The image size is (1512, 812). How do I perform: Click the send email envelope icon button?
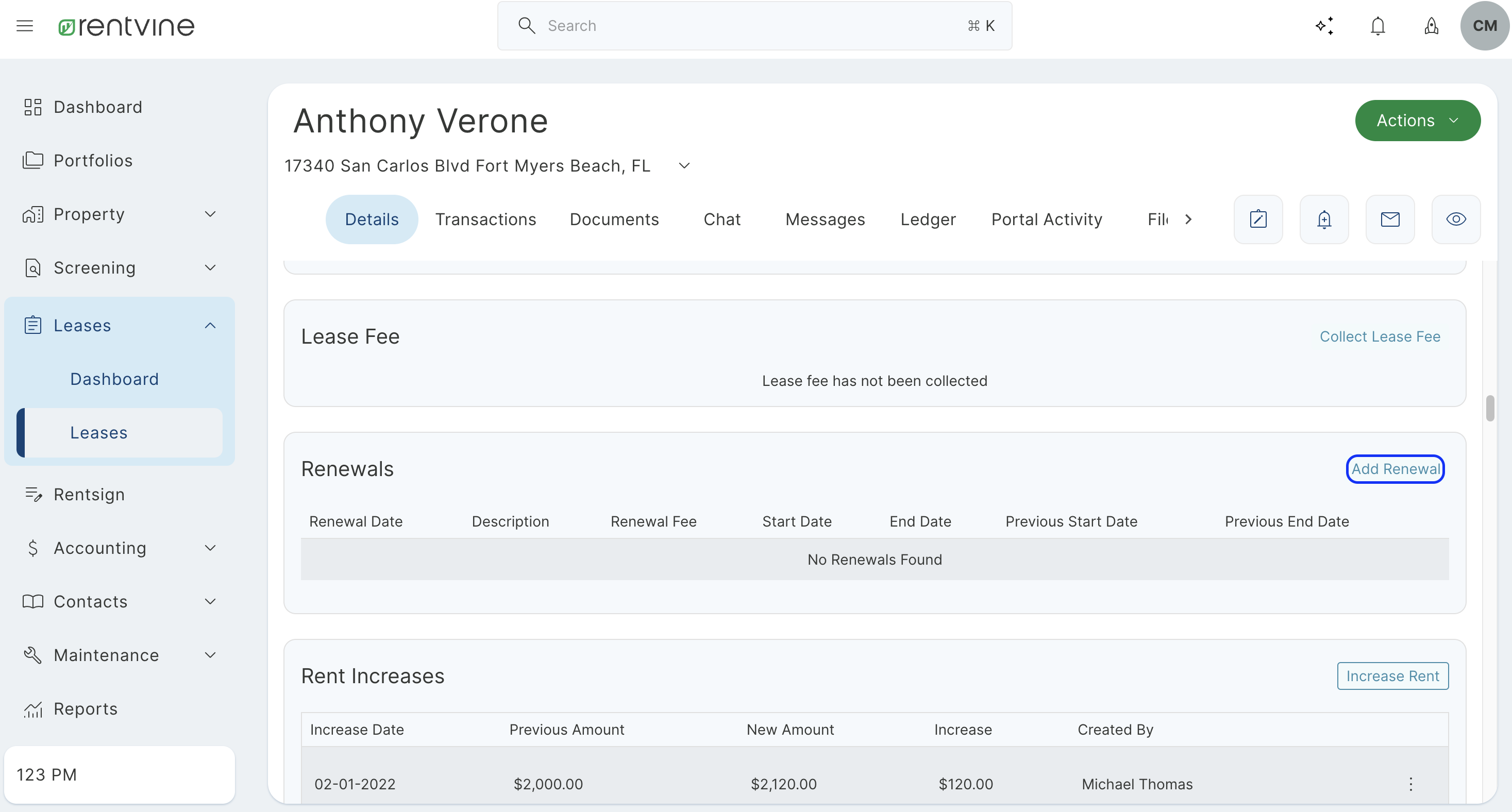(x=1390, y=219)
